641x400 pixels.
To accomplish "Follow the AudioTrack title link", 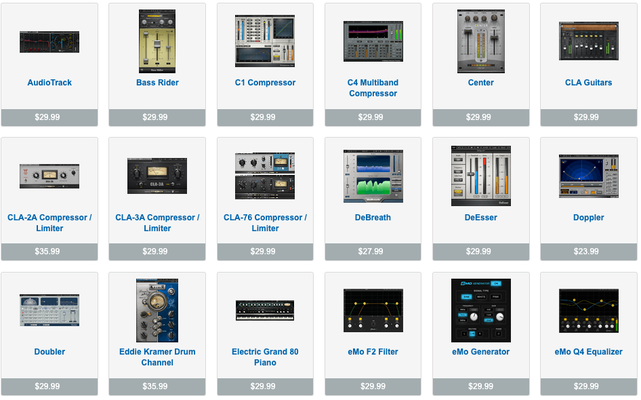I will [49, 83].
